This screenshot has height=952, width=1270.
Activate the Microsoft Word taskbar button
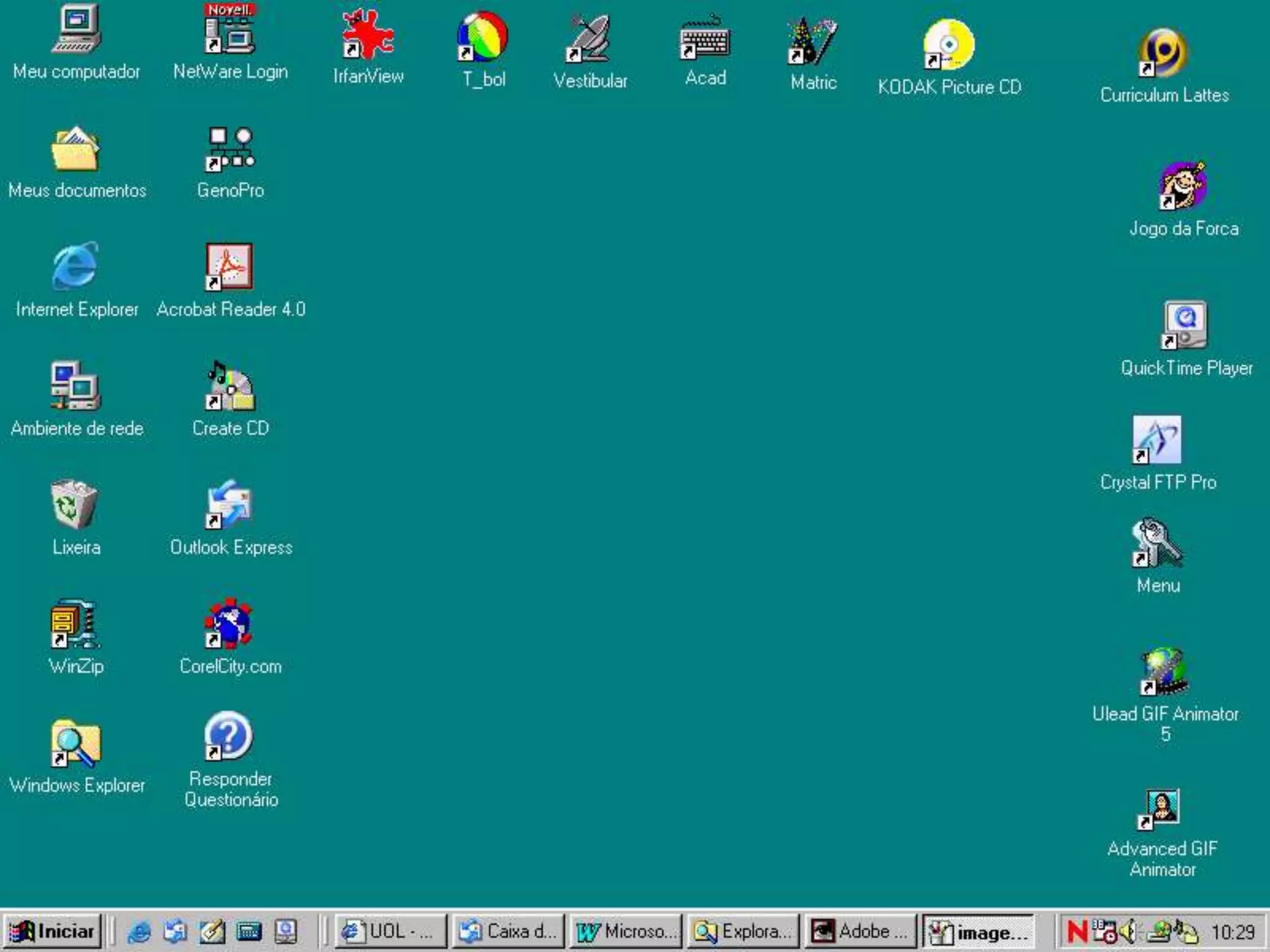pos(625,931)
